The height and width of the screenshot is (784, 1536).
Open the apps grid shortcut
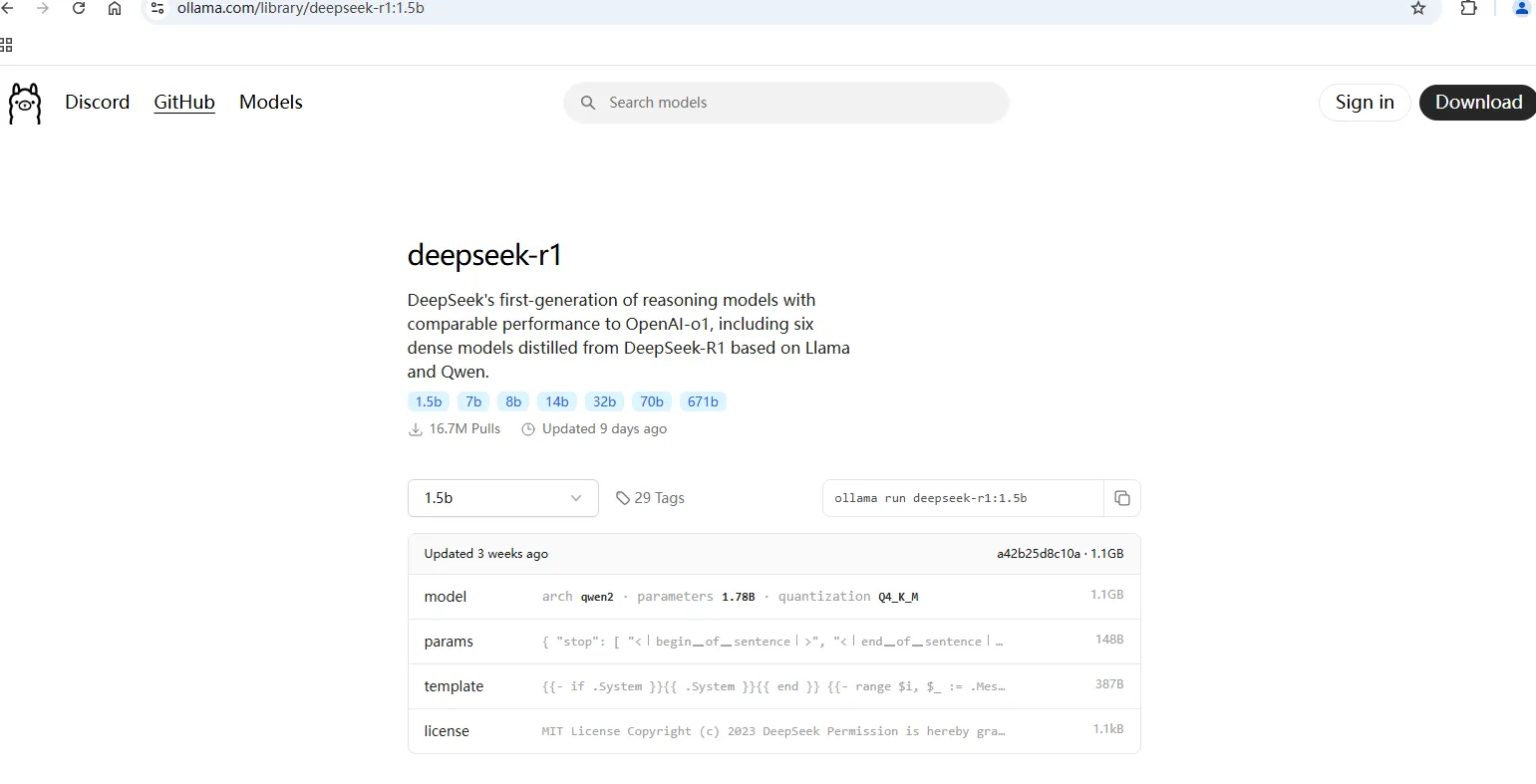click(6, 45)
